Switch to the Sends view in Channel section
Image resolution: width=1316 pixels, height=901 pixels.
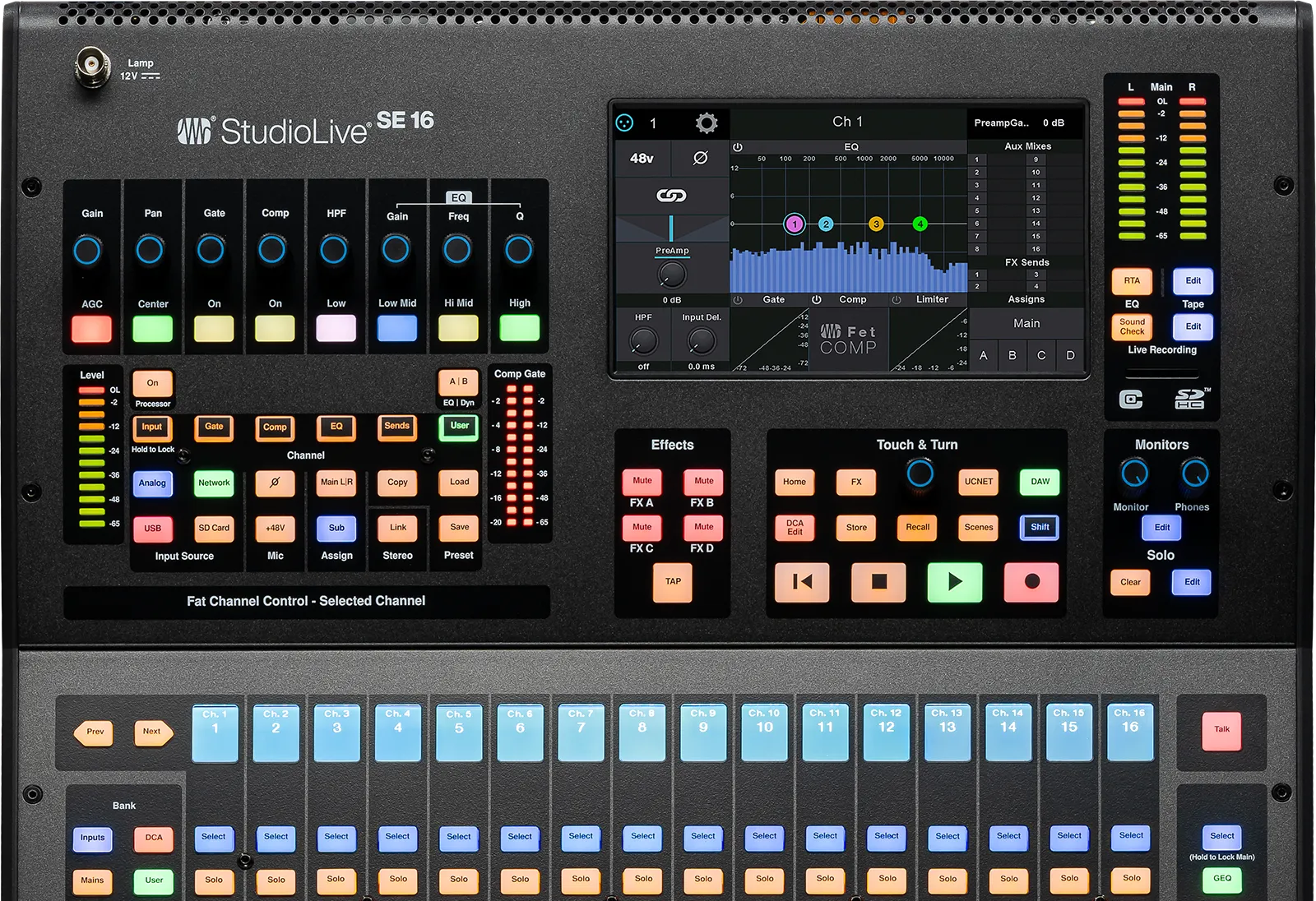click(397, 427)
